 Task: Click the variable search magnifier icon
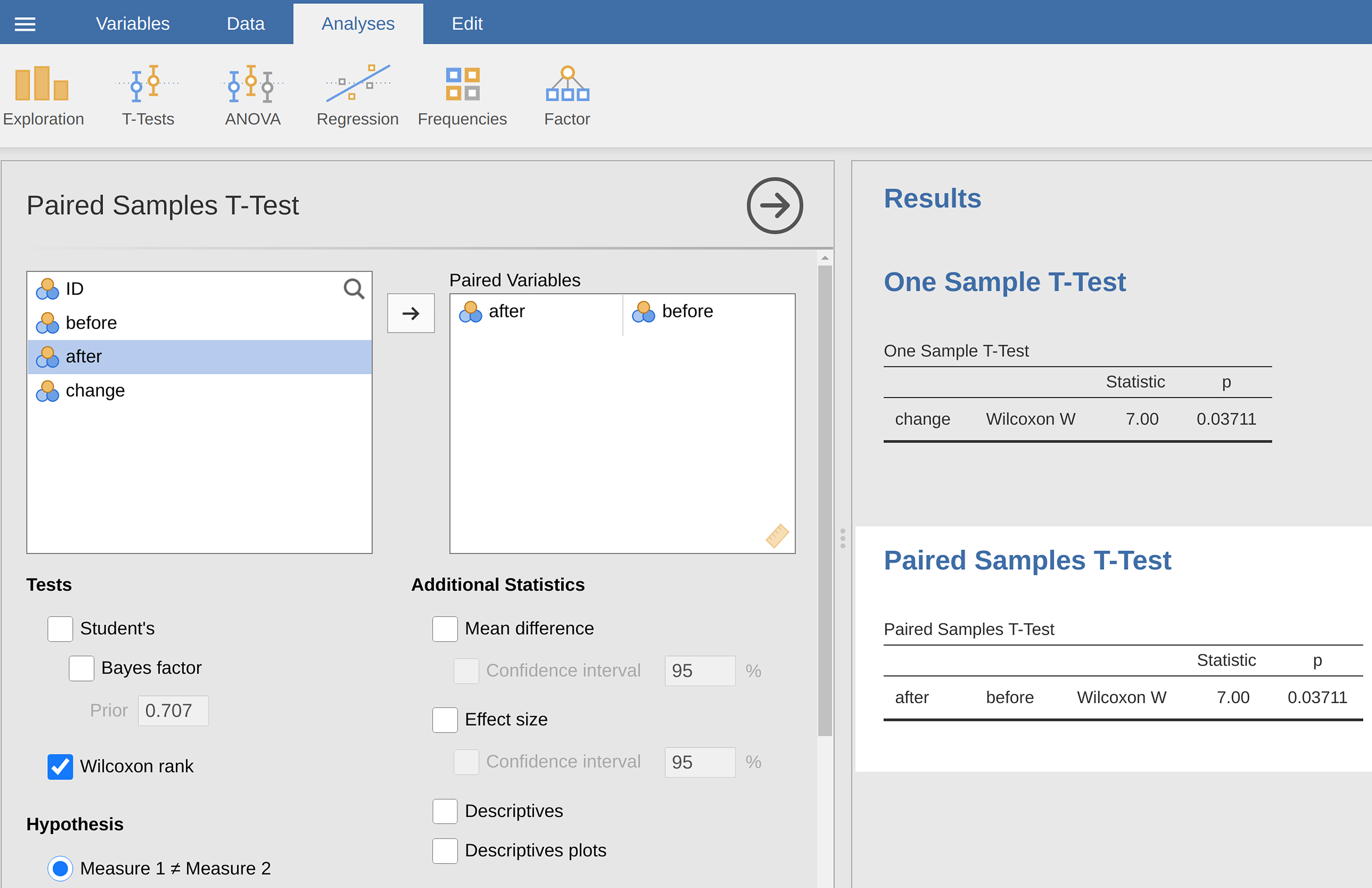(x=354, y=289)
